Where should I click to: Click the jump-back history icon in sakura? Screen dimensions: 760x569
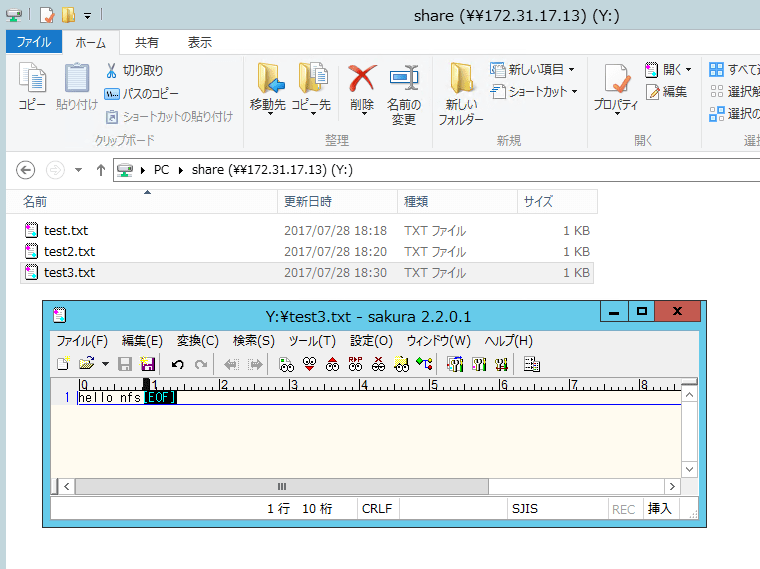click(x=231, y=364)
